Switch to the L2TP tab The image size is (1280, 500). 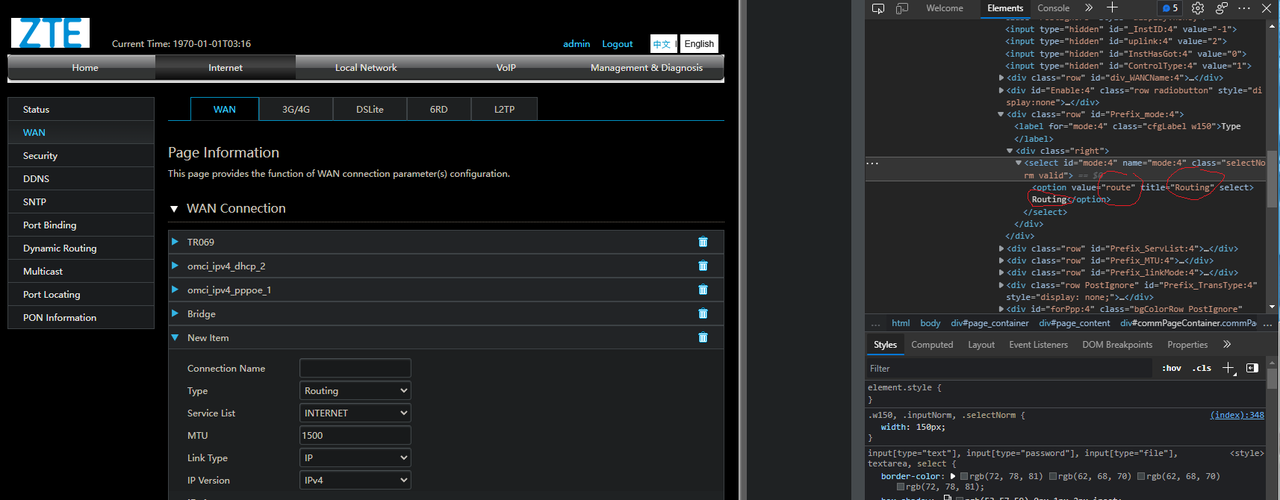click(x=505, y=109)
